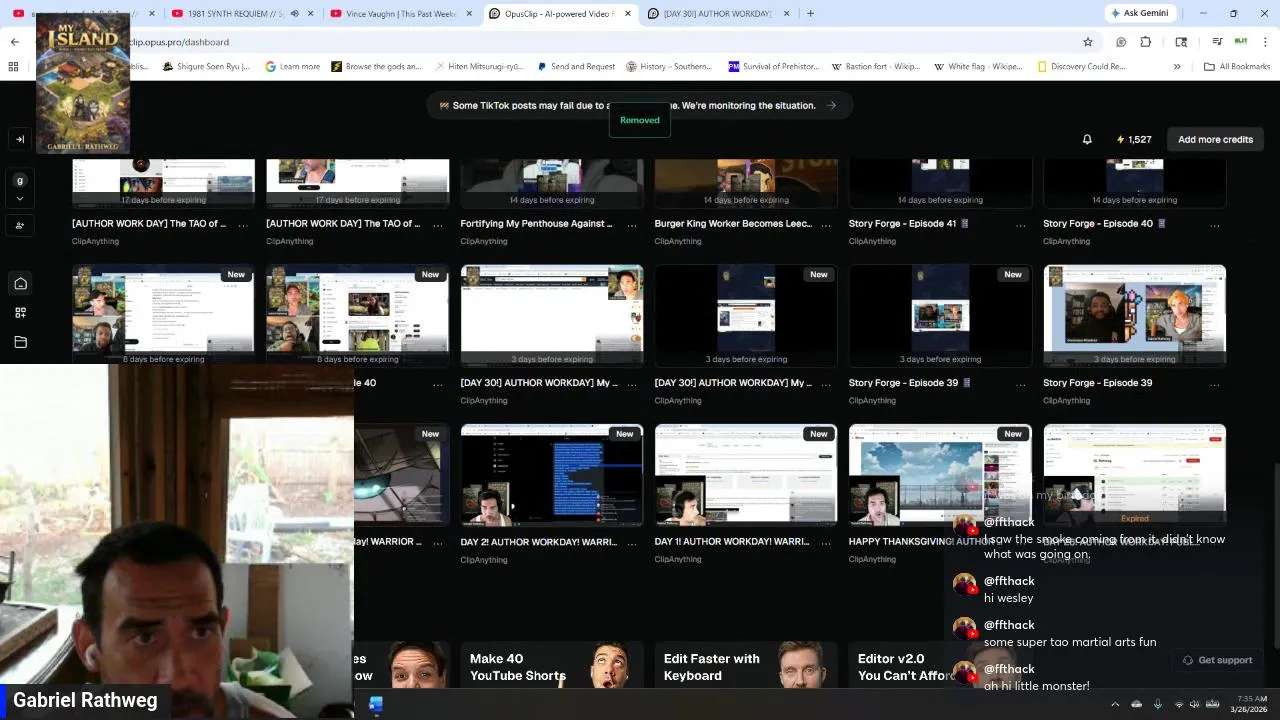
Task: Close the 1981 SYNTH REQUIEM tab
Action: (x=311, y=13)
